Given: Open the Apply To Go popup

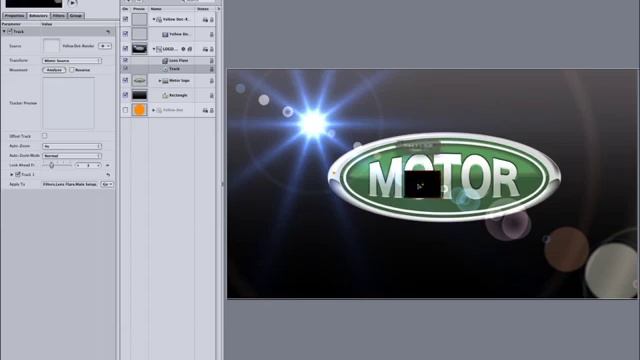Looking at the screenshot, I should [x=107, y=184].
